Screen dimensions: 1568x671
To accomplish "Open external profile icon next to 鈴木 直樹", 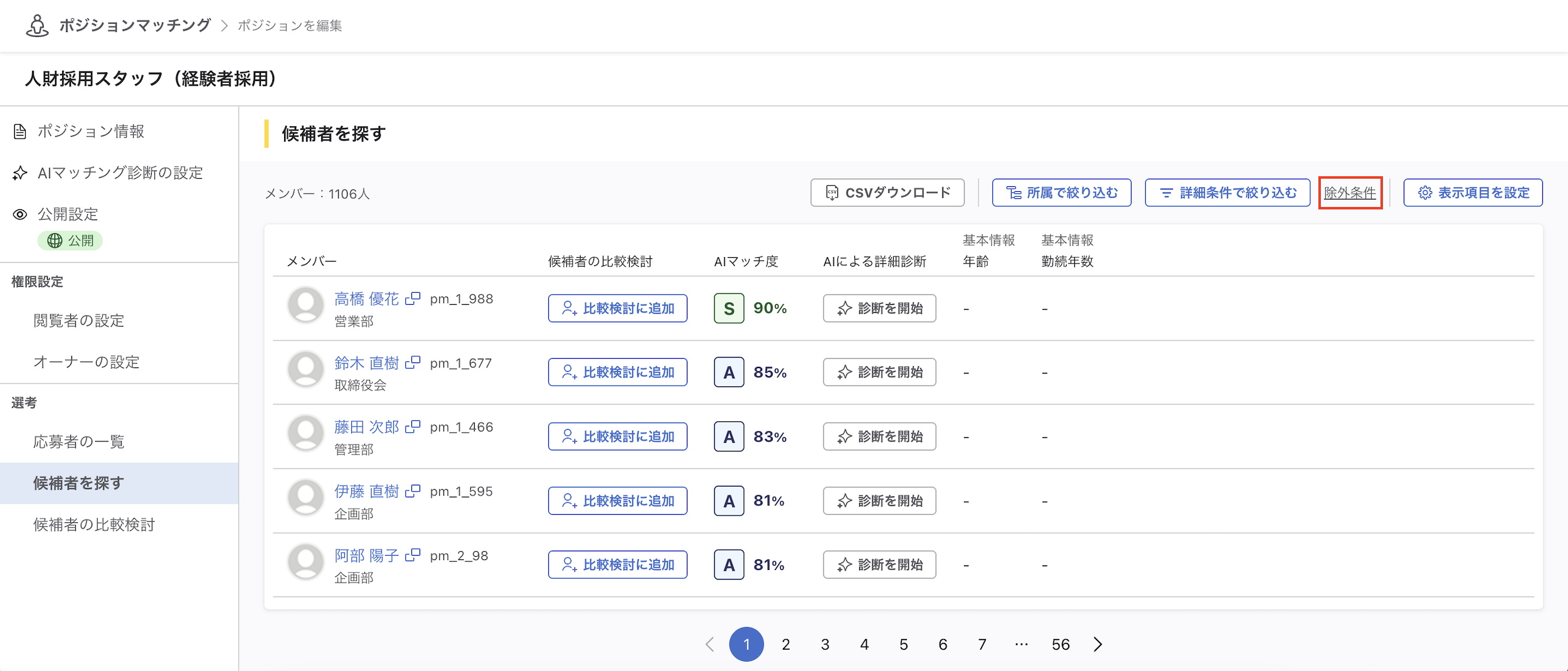I will click(x=413, y=362).
